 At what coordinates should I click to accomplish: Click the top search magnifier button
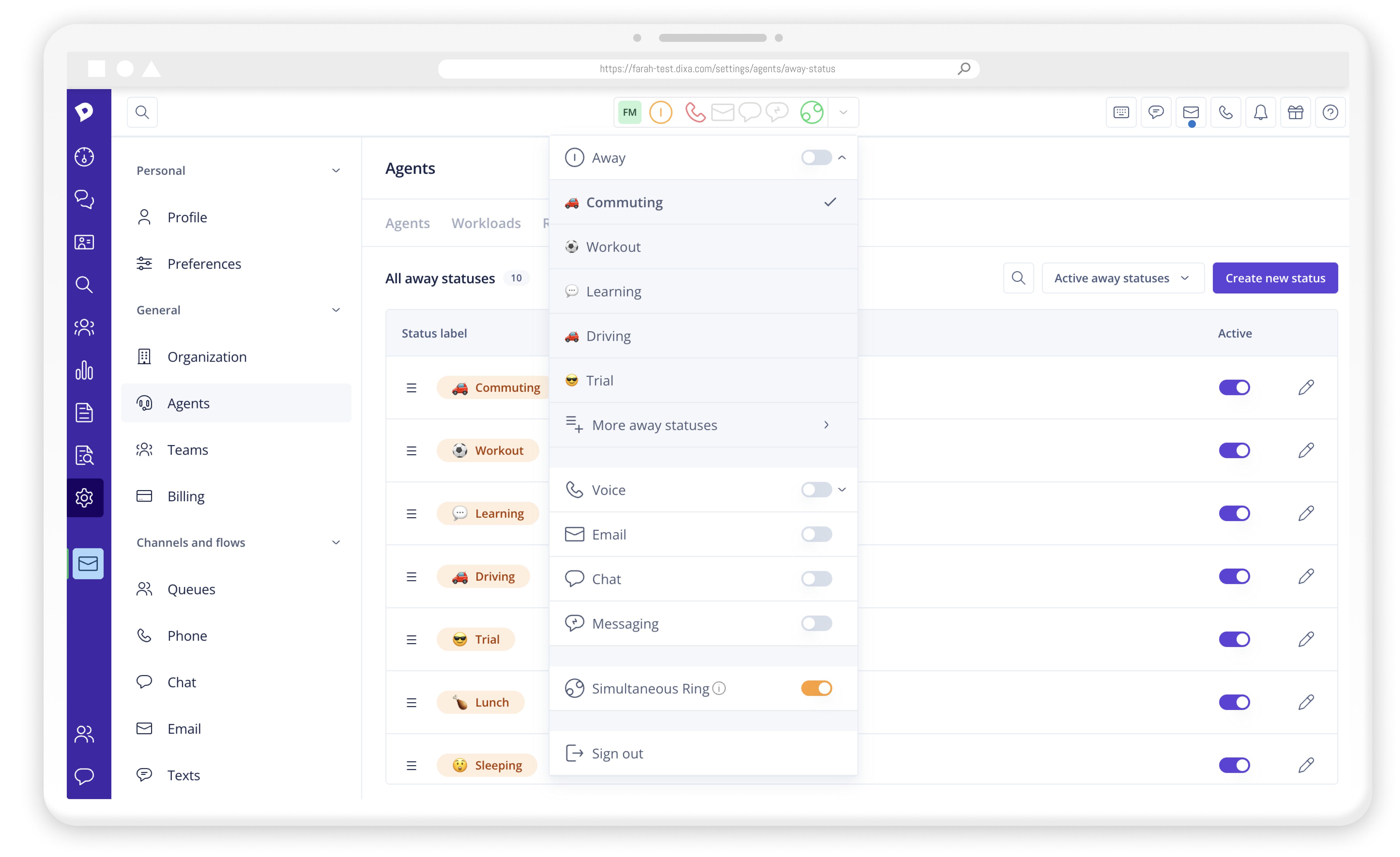click(142, 112)
